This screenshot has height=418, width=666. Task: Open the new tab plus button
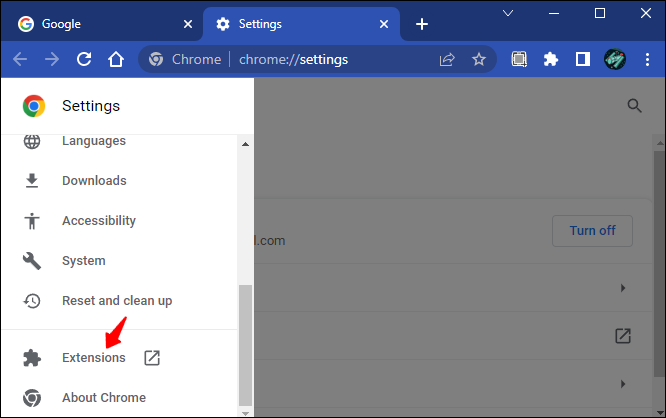click(x=422, y=24)
